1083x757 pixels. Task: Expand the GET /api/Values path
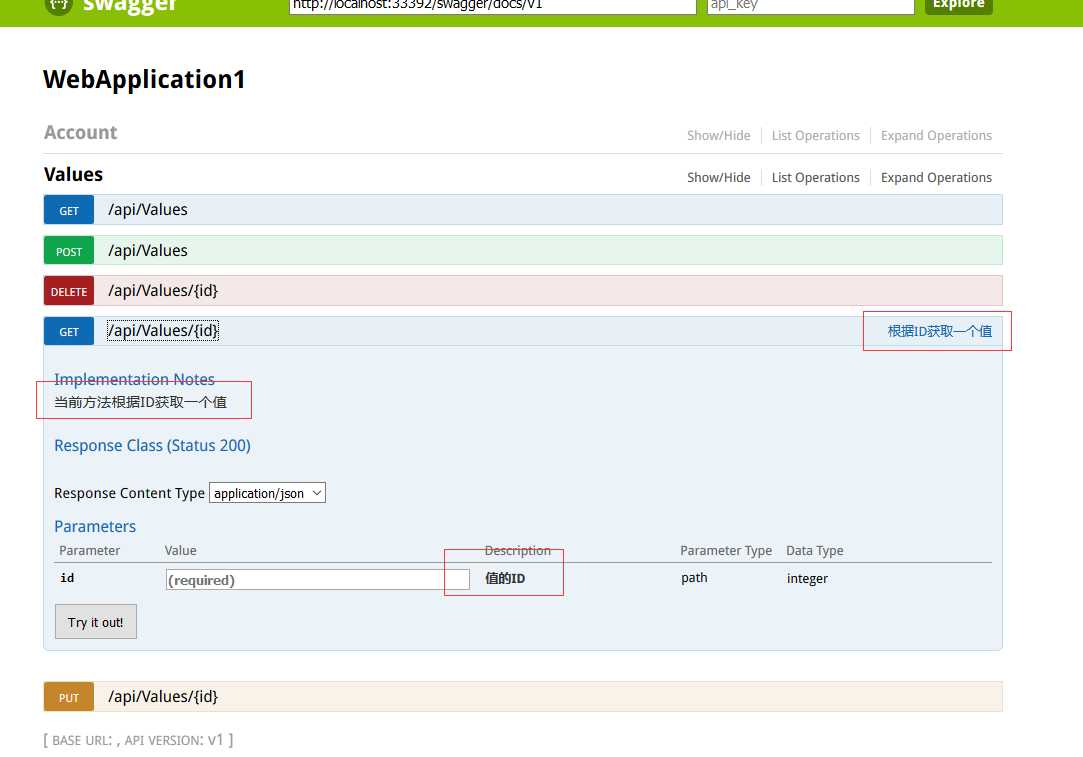pyautogui.click(x=148, y=209)
